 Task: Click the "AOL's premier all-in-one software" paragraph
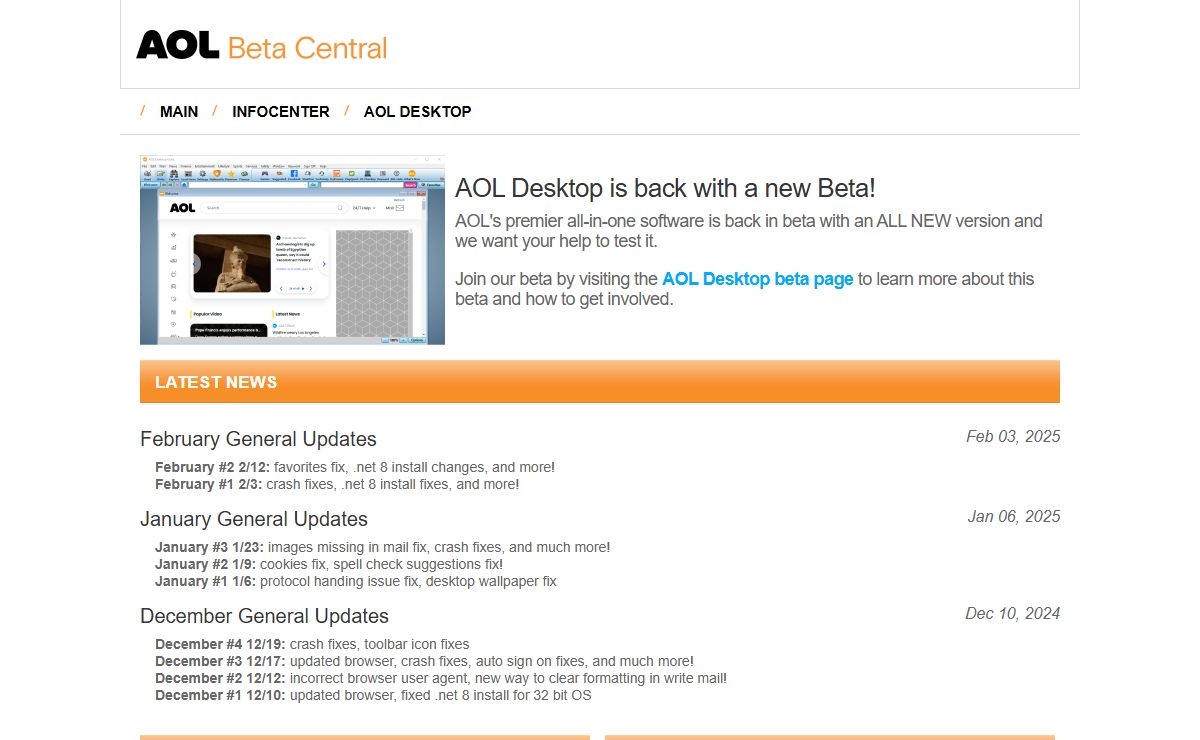click(749, 231)
